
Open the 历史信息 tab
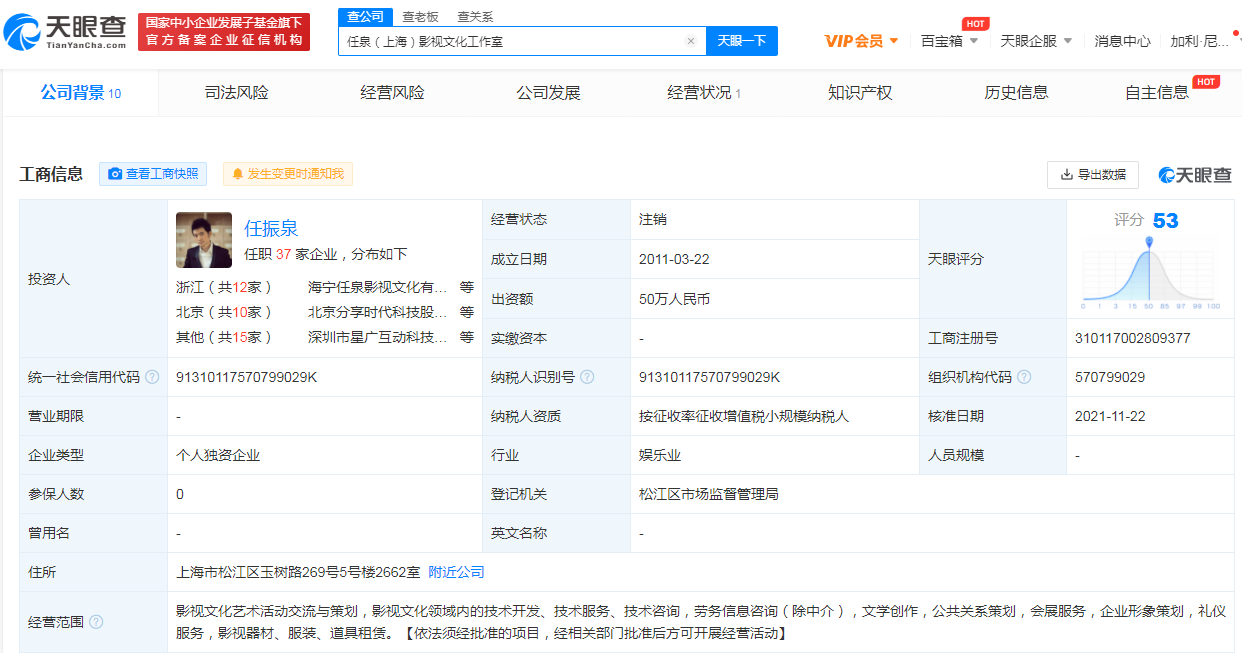coord(1016,93)
